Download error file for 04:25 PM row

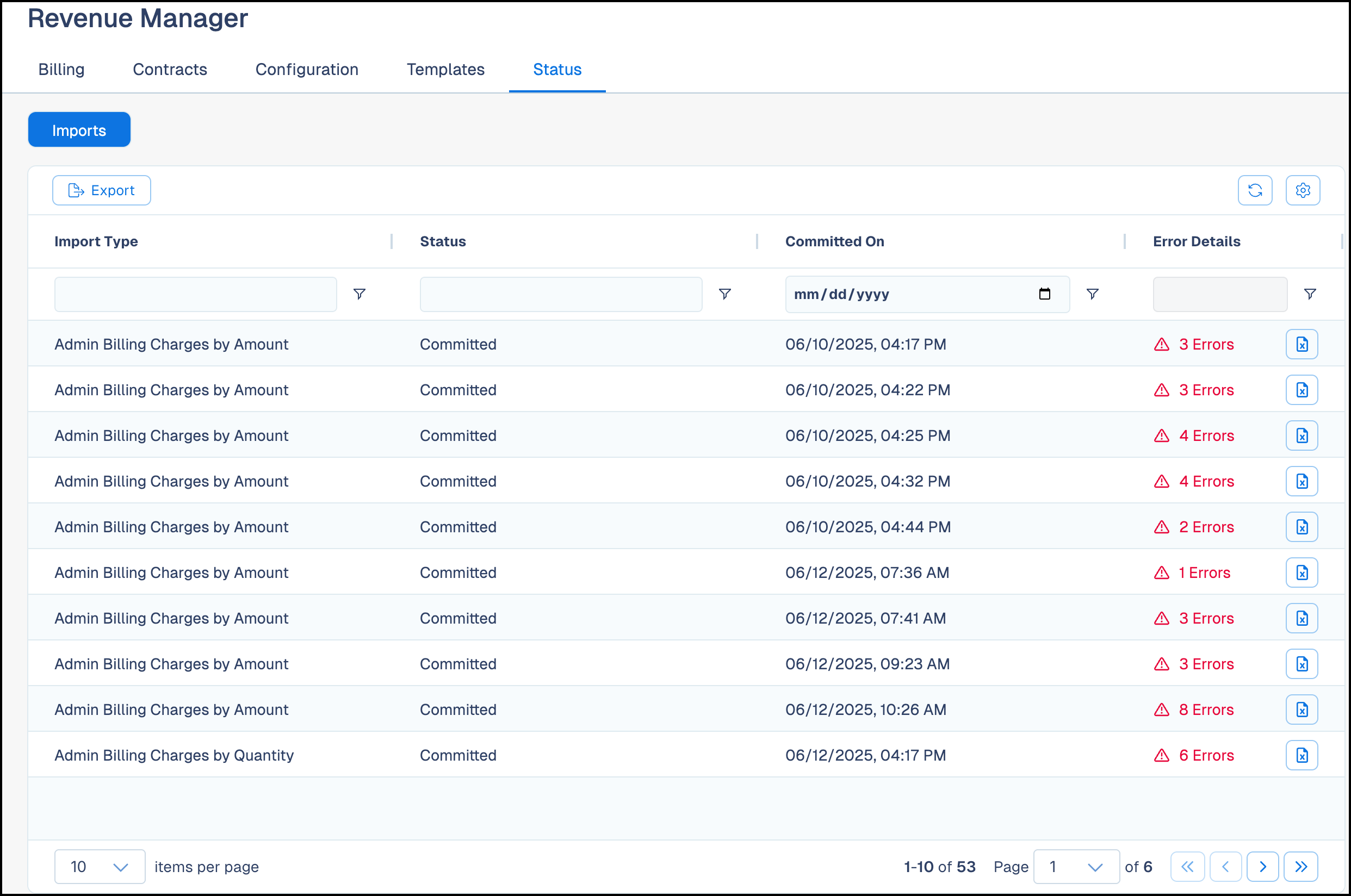[x=1302, y=435]
